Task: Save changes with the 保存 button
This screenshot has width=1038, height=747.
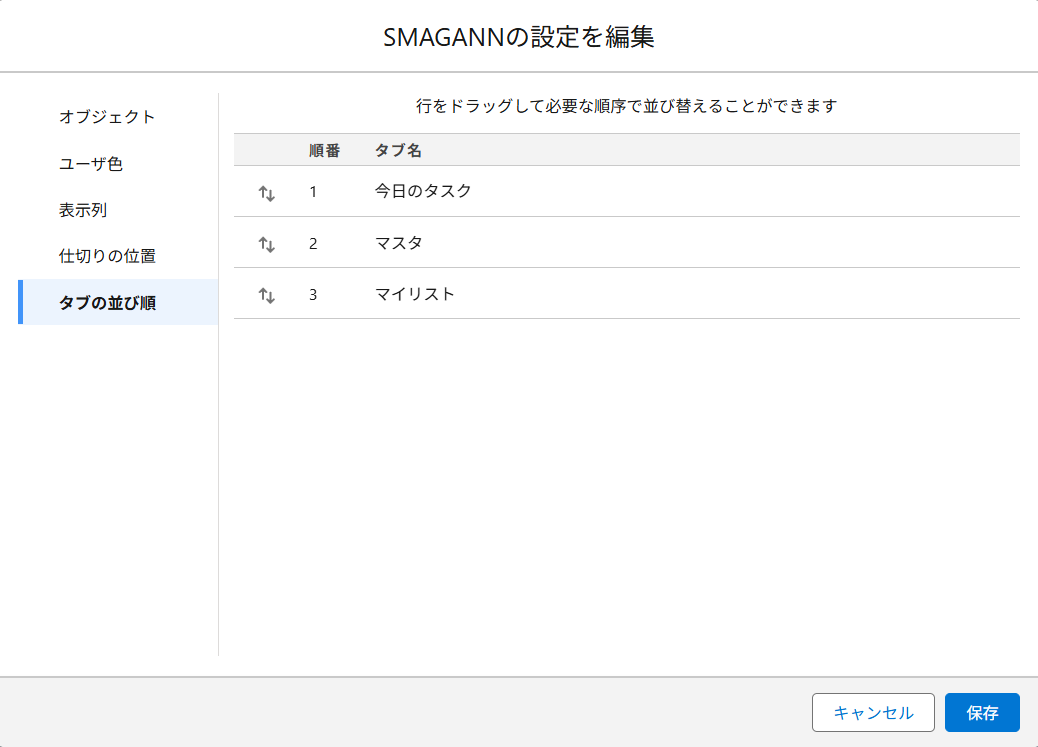Action: tap(981, 713)
